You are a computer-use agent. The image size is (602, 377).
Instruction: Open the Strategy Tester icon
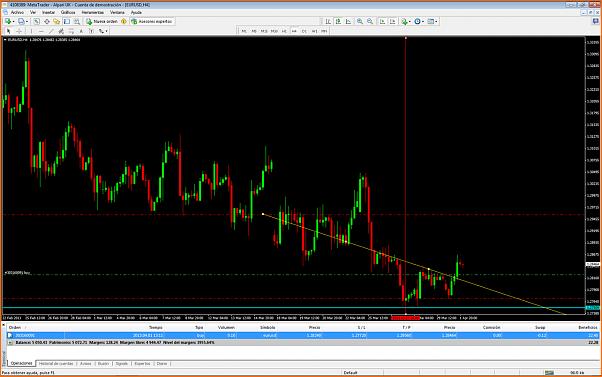(x=77, y=21)
